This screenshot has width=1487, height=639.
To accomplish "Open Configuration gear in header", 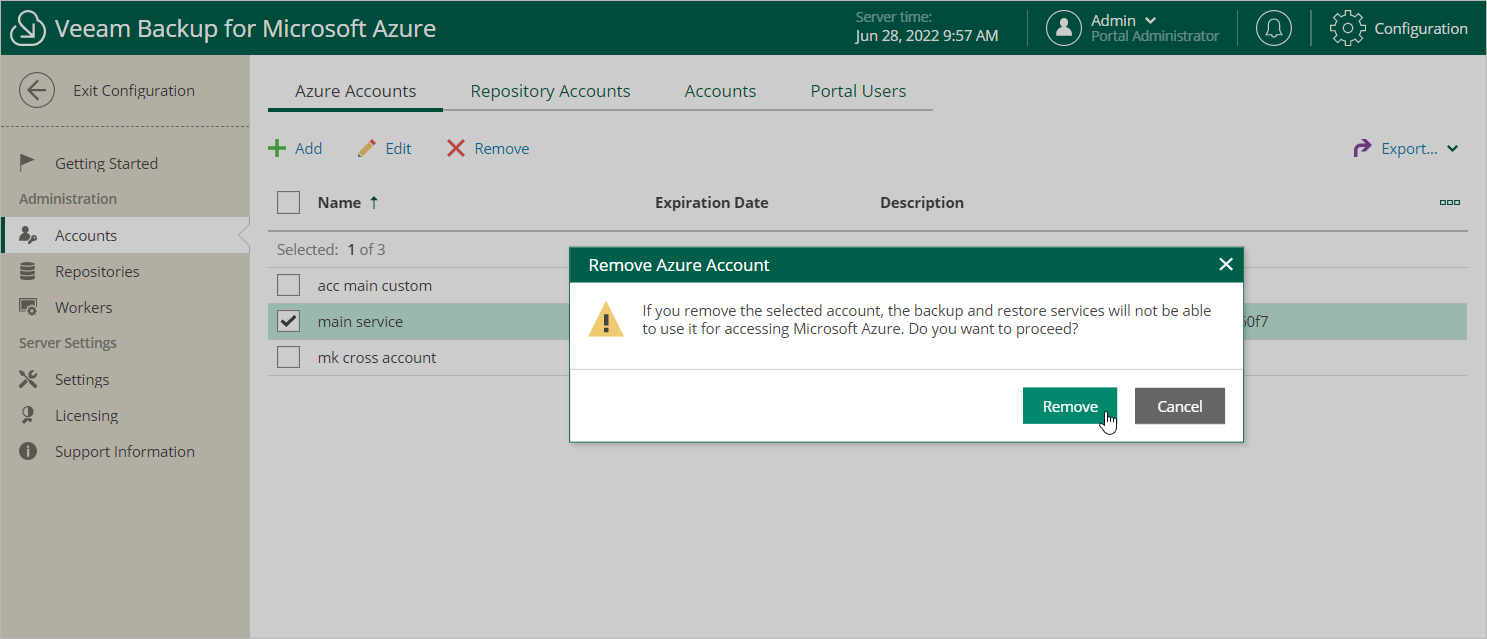I will (1347, 28).
